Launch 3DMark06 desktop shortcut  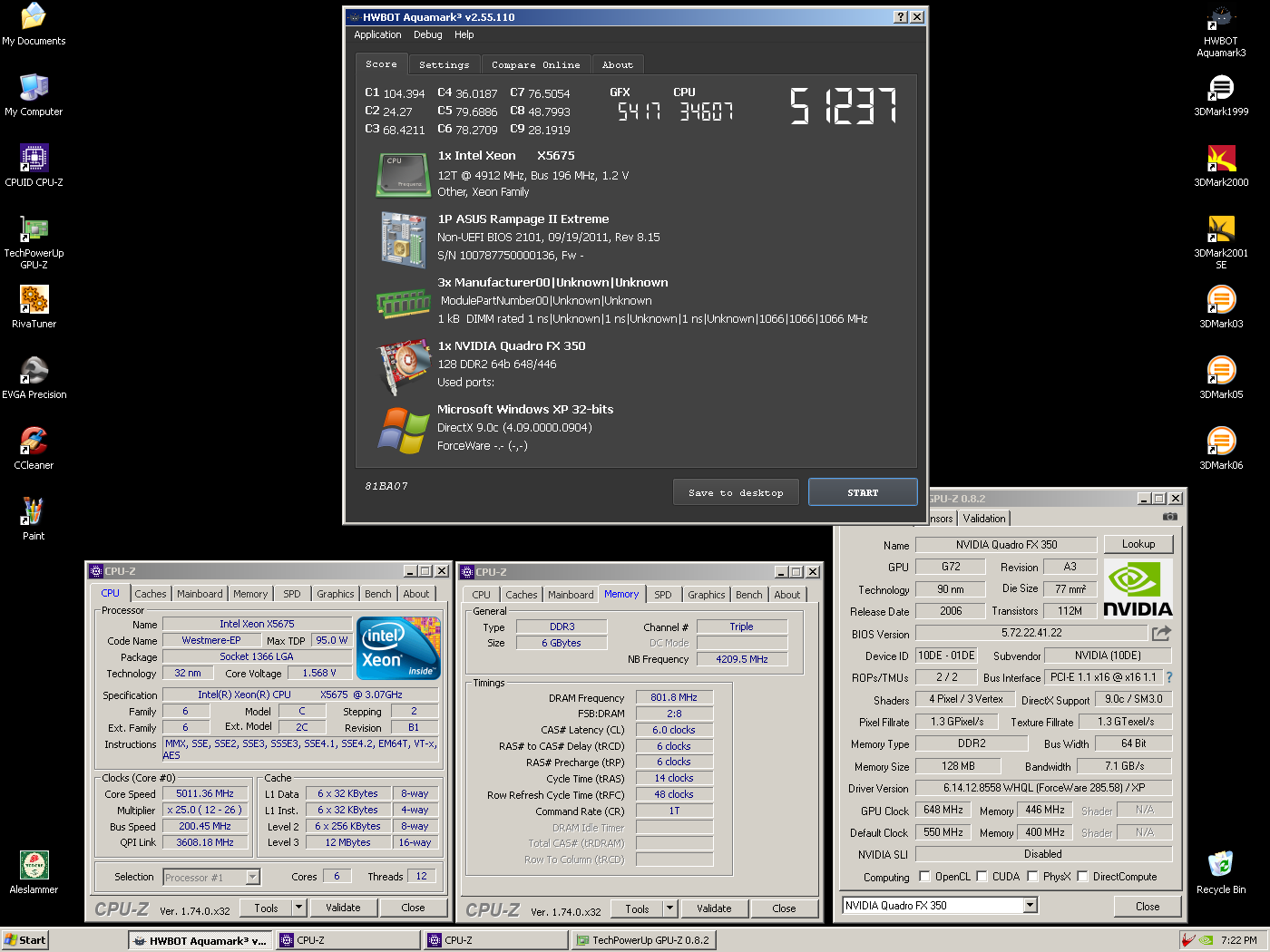(1221, 449)
